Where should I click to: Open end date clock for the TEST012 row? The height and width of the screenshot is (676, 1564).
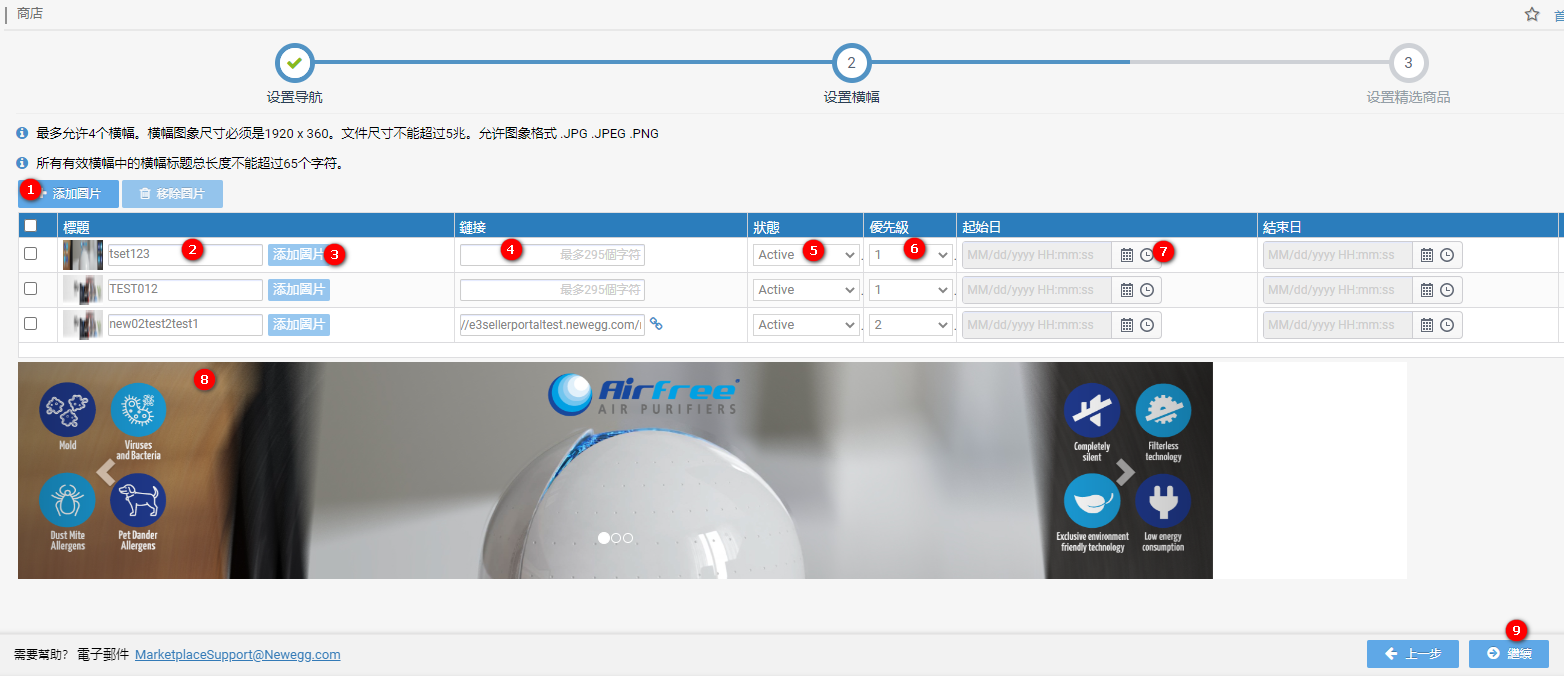(1447, 290)
